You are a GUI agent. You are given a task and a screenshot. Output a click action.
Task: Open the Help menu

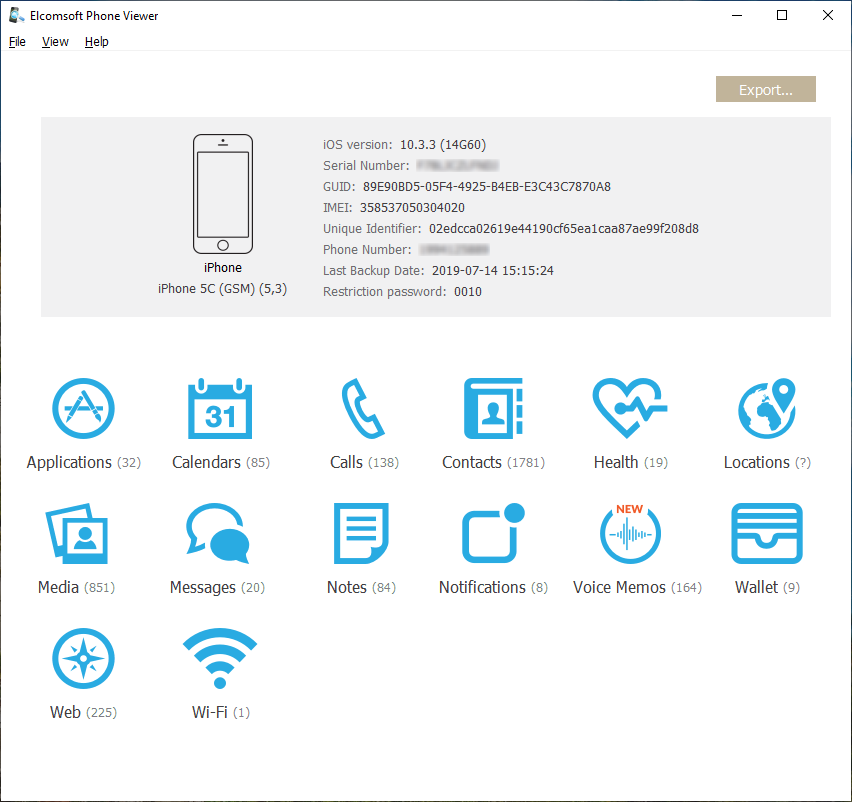coord(97,42)
